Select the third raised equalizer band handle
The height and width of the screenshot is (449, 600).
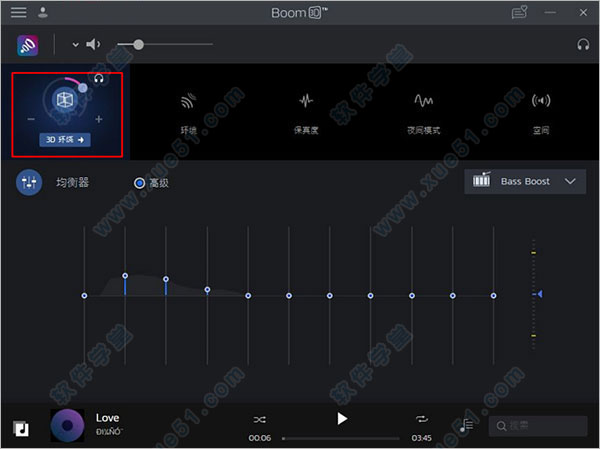166,279
